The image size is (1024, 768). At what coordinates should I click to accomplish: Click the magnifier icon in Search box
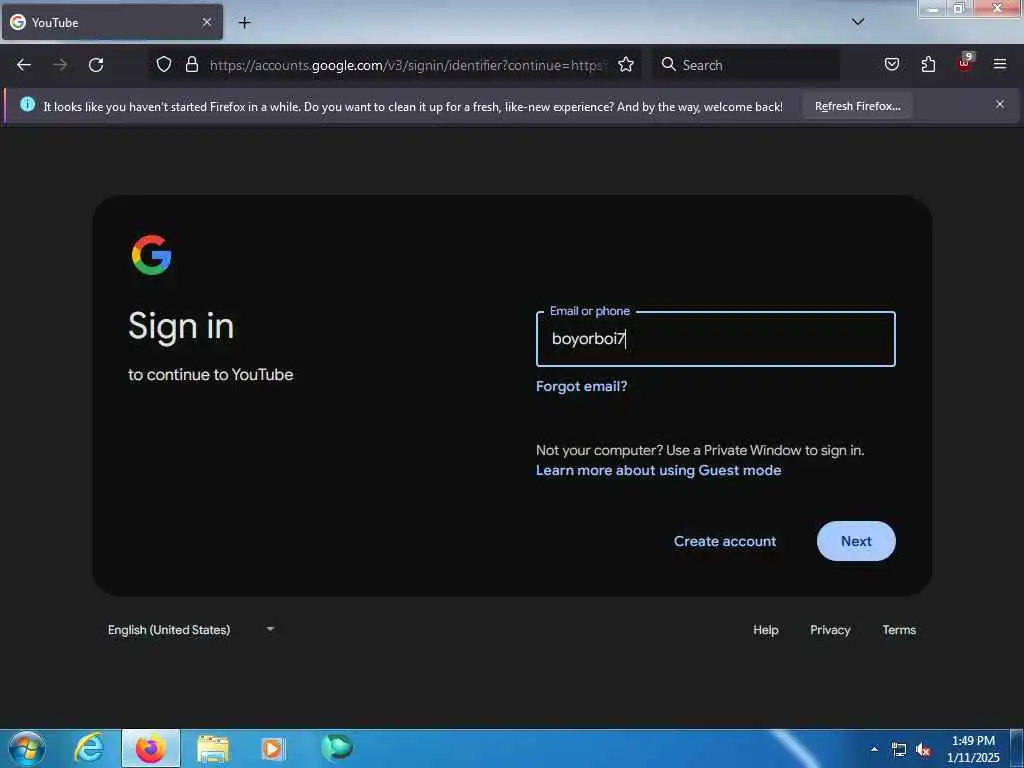668,64
